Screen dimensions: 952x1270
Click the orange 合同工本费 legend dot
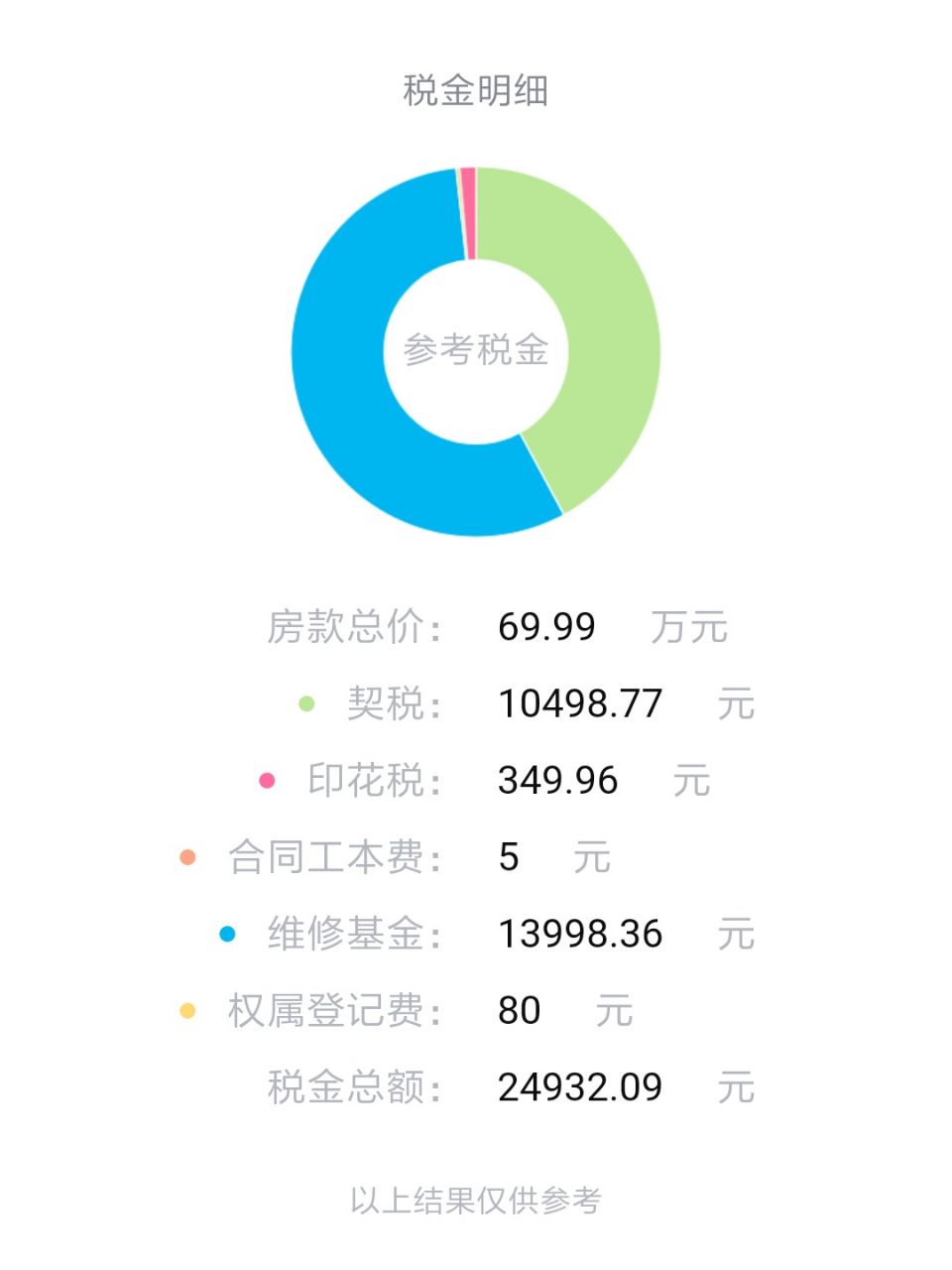(187, 856)
